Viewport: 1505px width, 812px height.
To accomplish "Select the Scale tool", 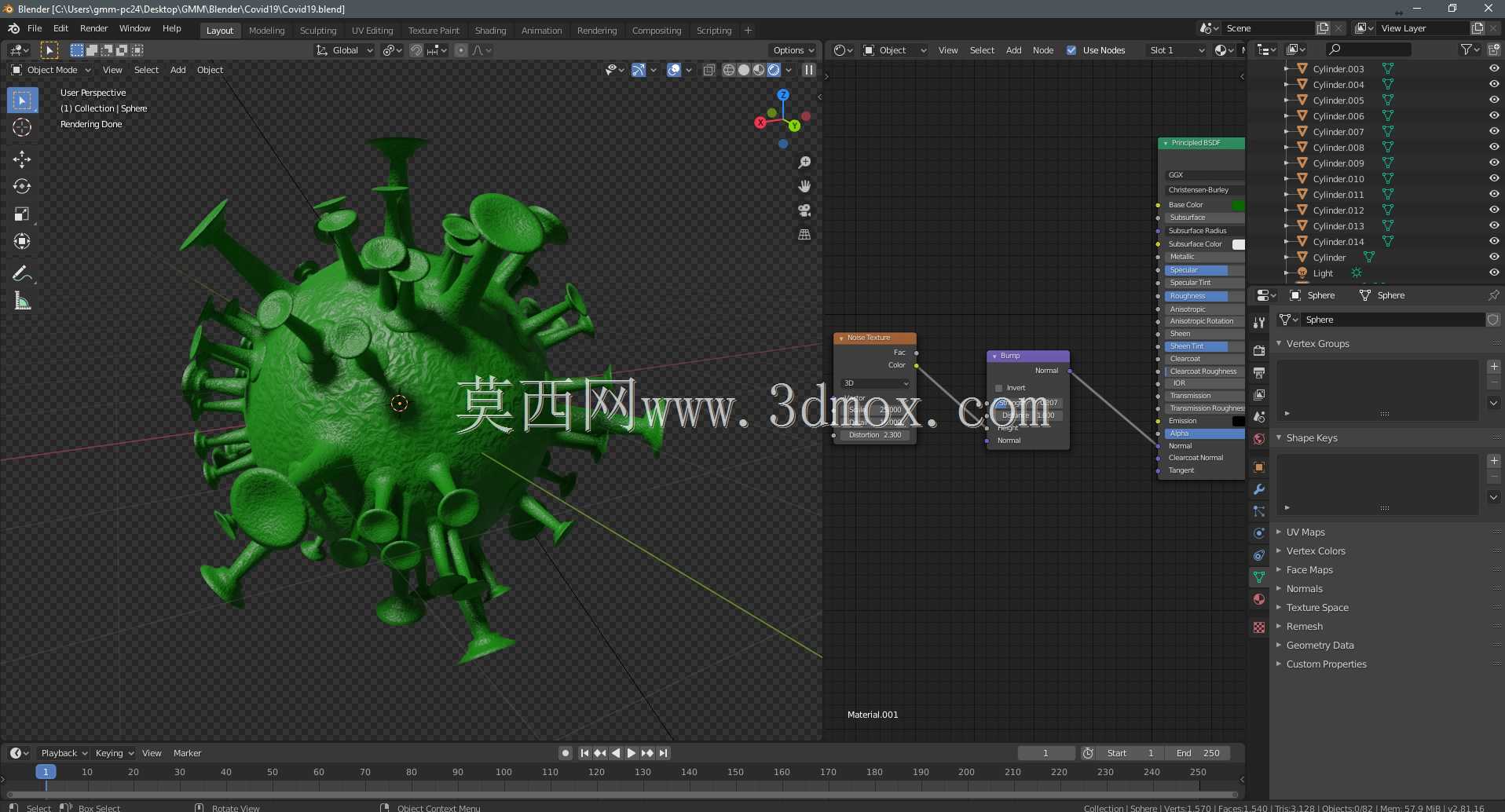I will click(22, 214).
